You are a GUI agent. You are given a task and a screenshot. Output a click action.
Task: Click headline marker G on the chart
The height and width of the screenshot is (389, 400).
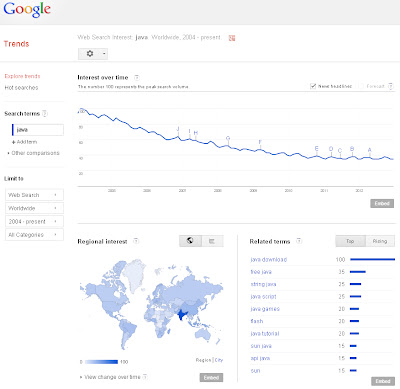[228, 138]
